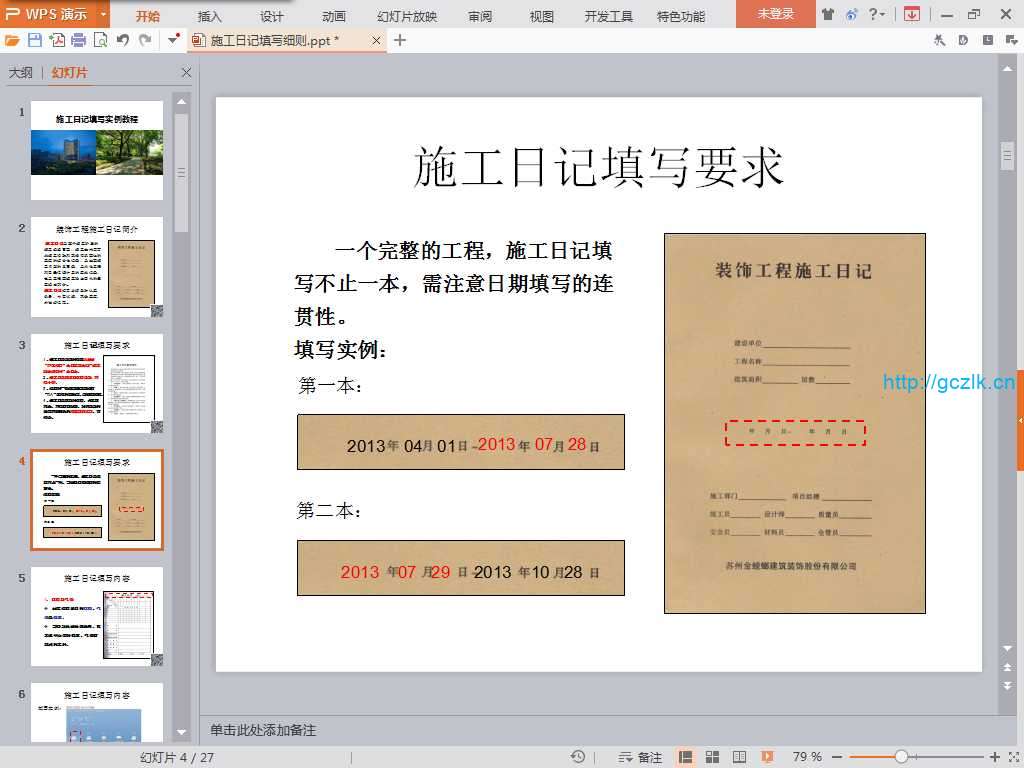Export to PDF using toolbar icon
The width and height of the screenshot is (1024, 768).
click(57, 40)
